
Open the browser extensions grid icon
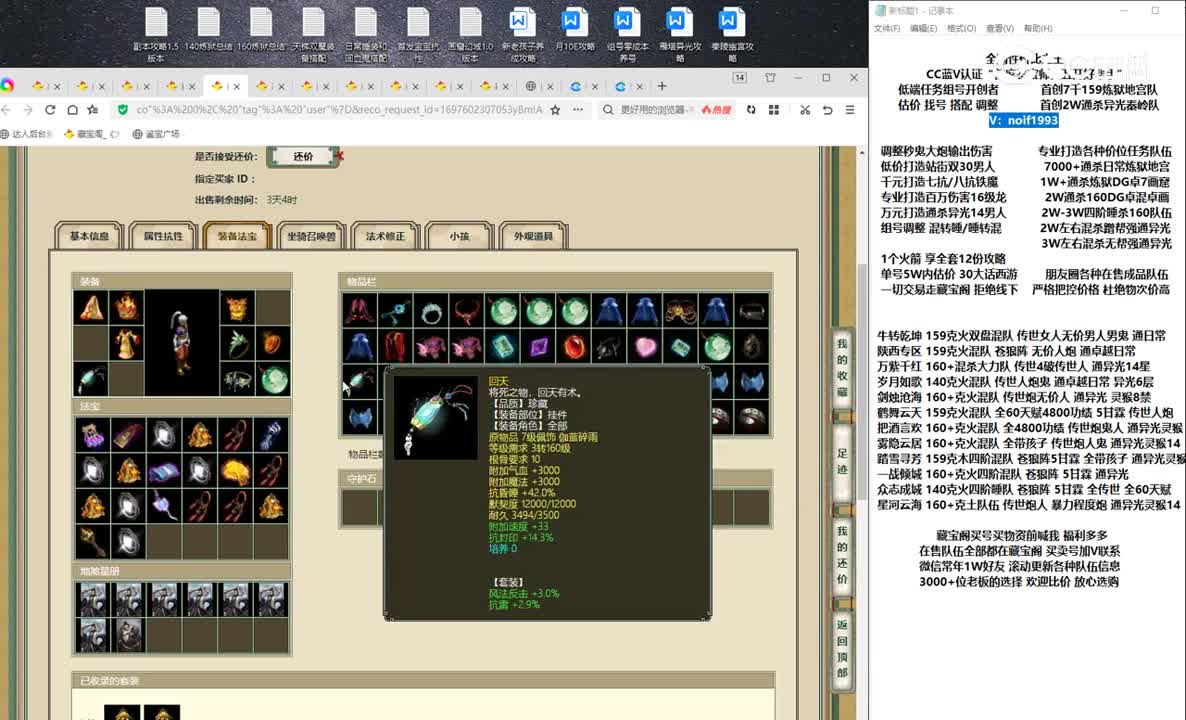tap(774, 110)
